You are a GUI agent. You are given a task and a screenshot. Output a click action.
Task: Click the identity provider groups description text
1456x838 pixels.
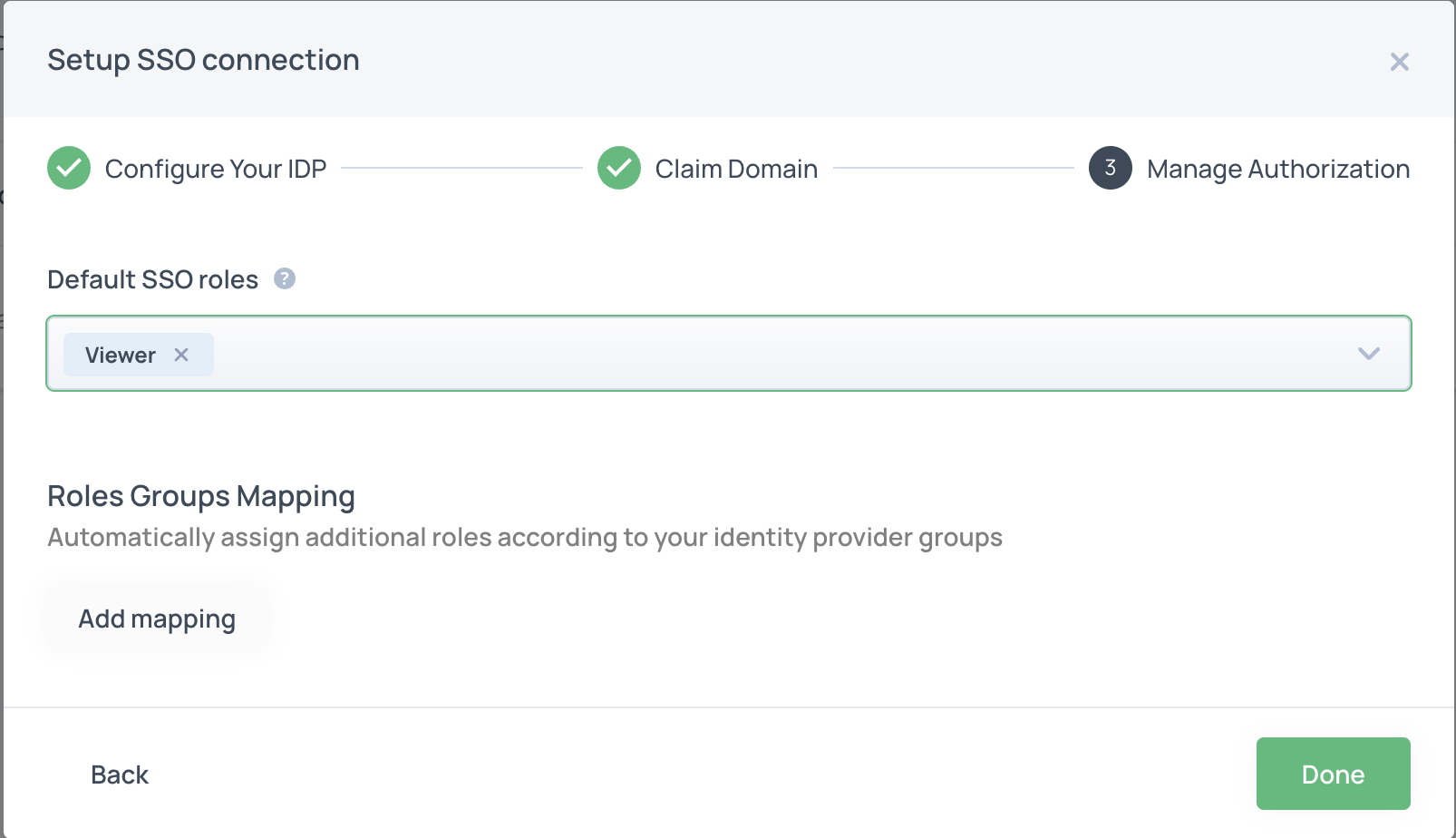[x=524, y=537]
